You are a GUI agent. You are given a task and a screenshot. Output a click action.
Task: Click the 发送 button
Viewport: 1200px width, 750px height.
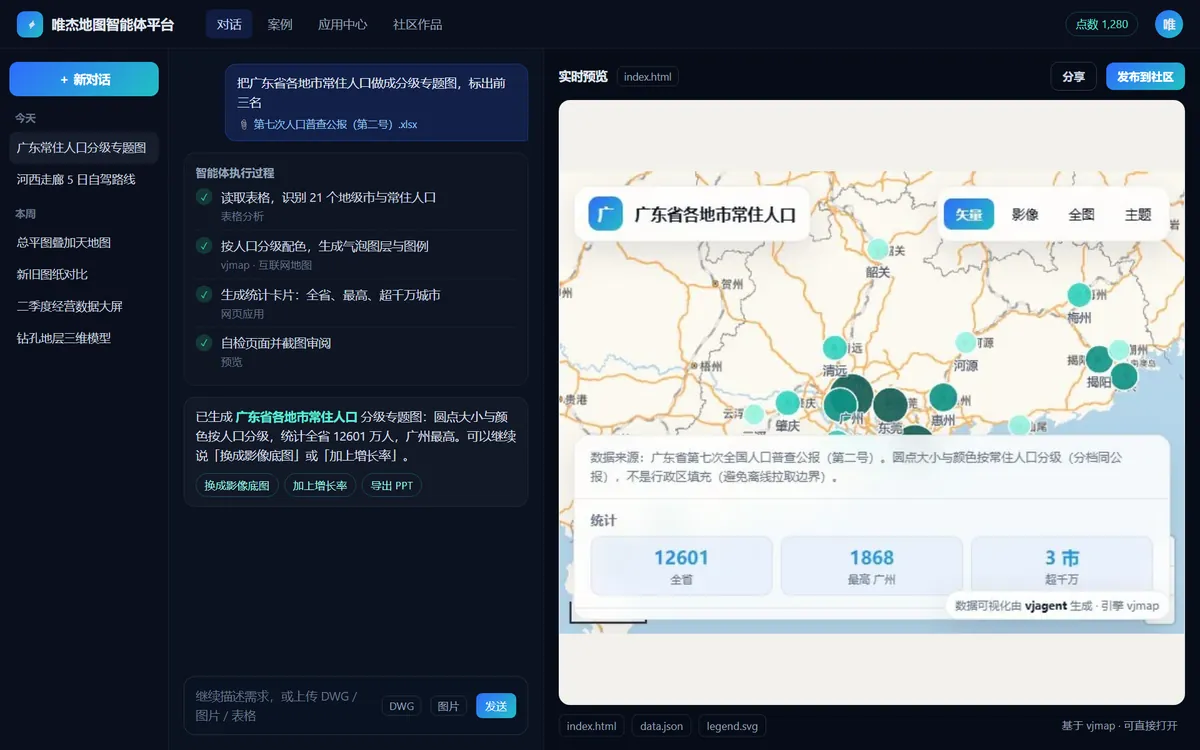(x=496, y=706)
